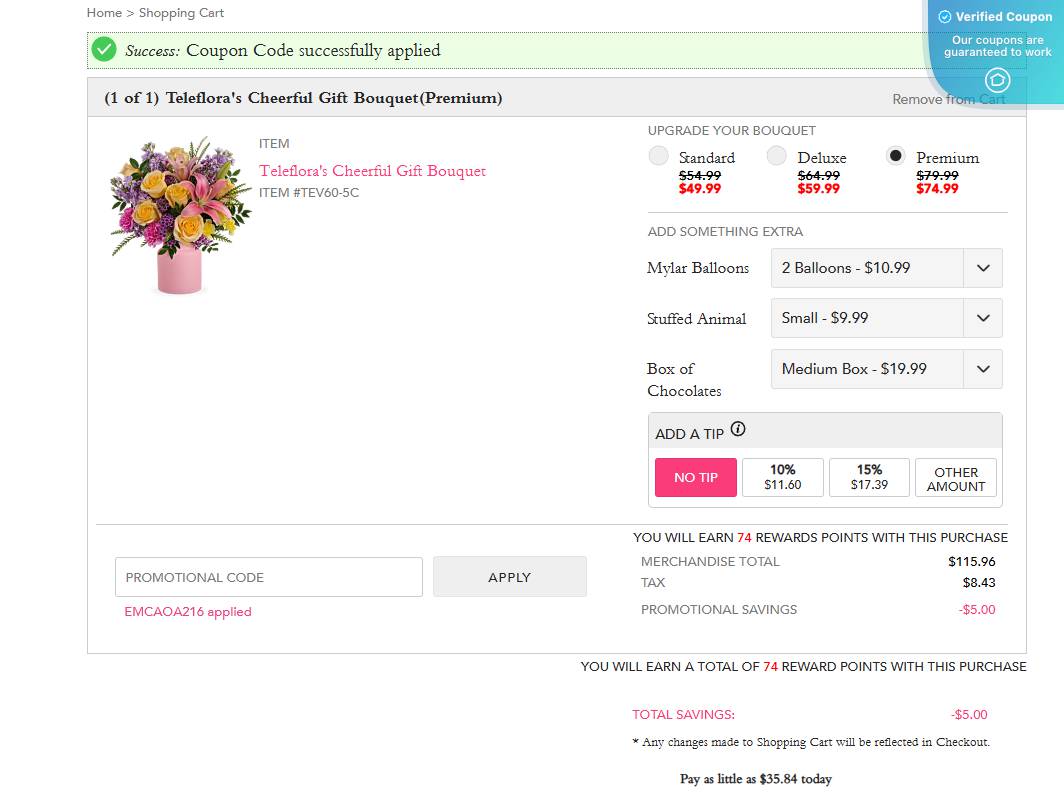Select the Premium bouquet option
The height and width of the screenshot is (796, 1064).
pyautogui.click(x=896, y=155)
